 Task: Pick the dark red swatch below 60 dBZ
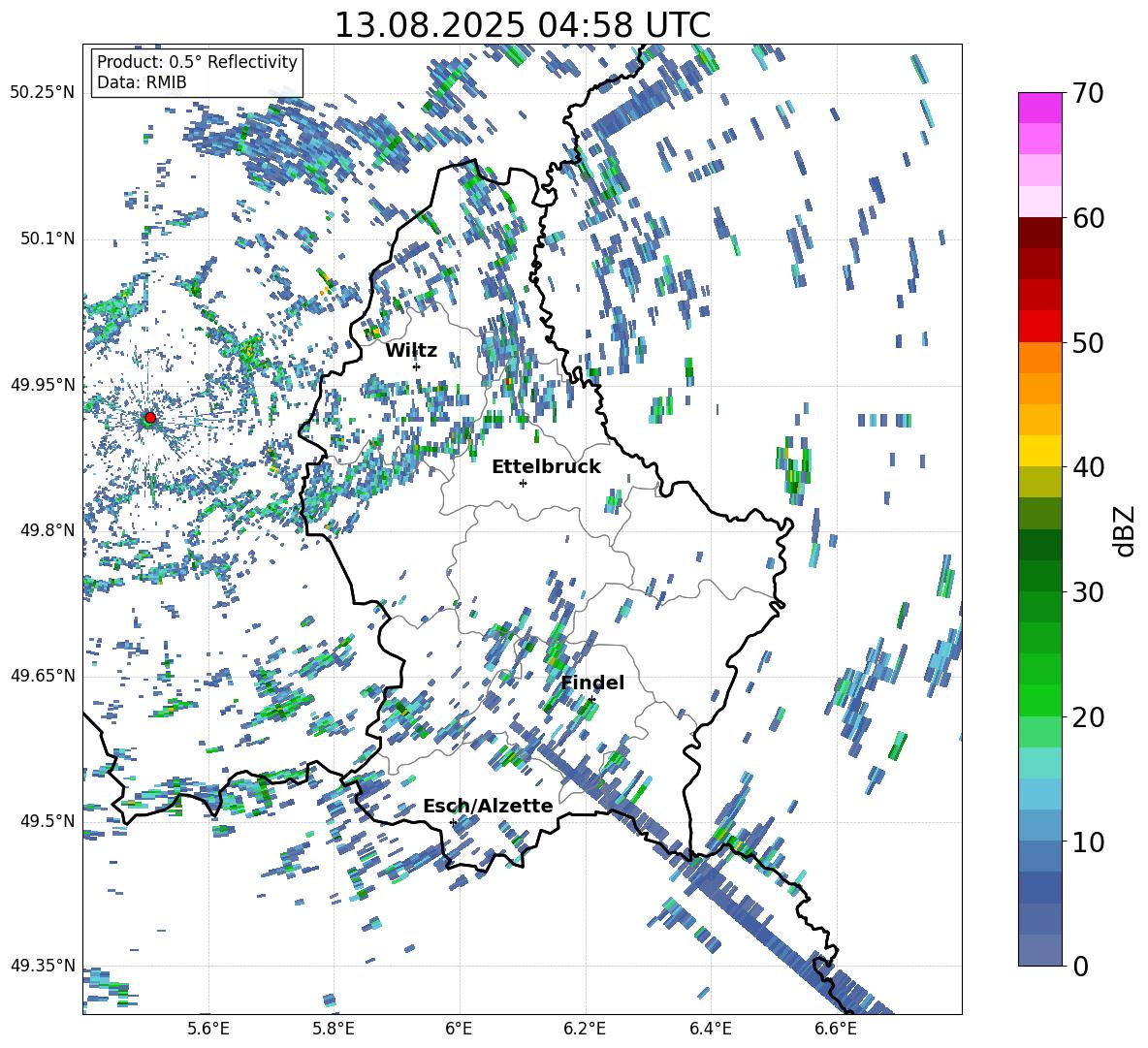1039,234
